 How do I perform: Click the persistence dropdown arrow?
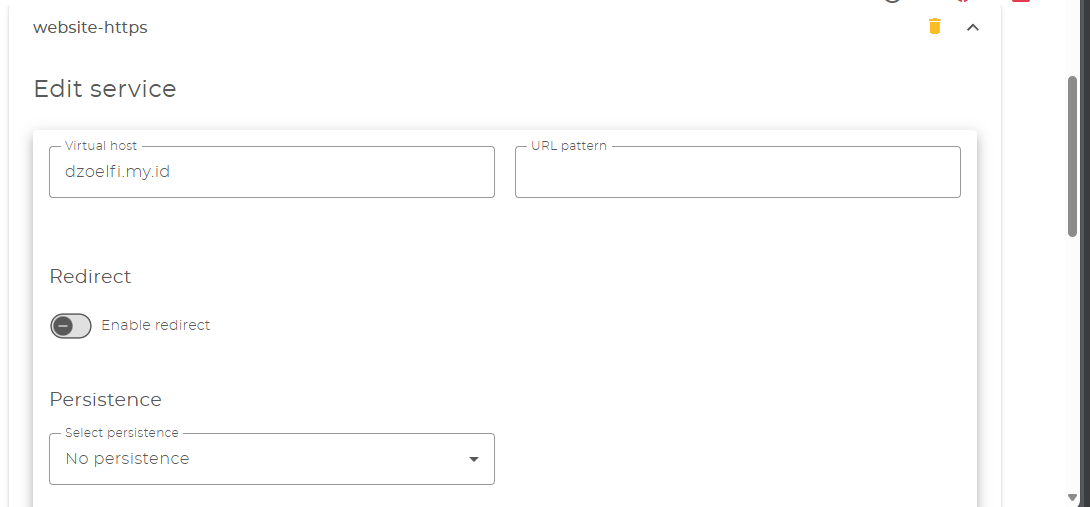(x=474, y=459)
